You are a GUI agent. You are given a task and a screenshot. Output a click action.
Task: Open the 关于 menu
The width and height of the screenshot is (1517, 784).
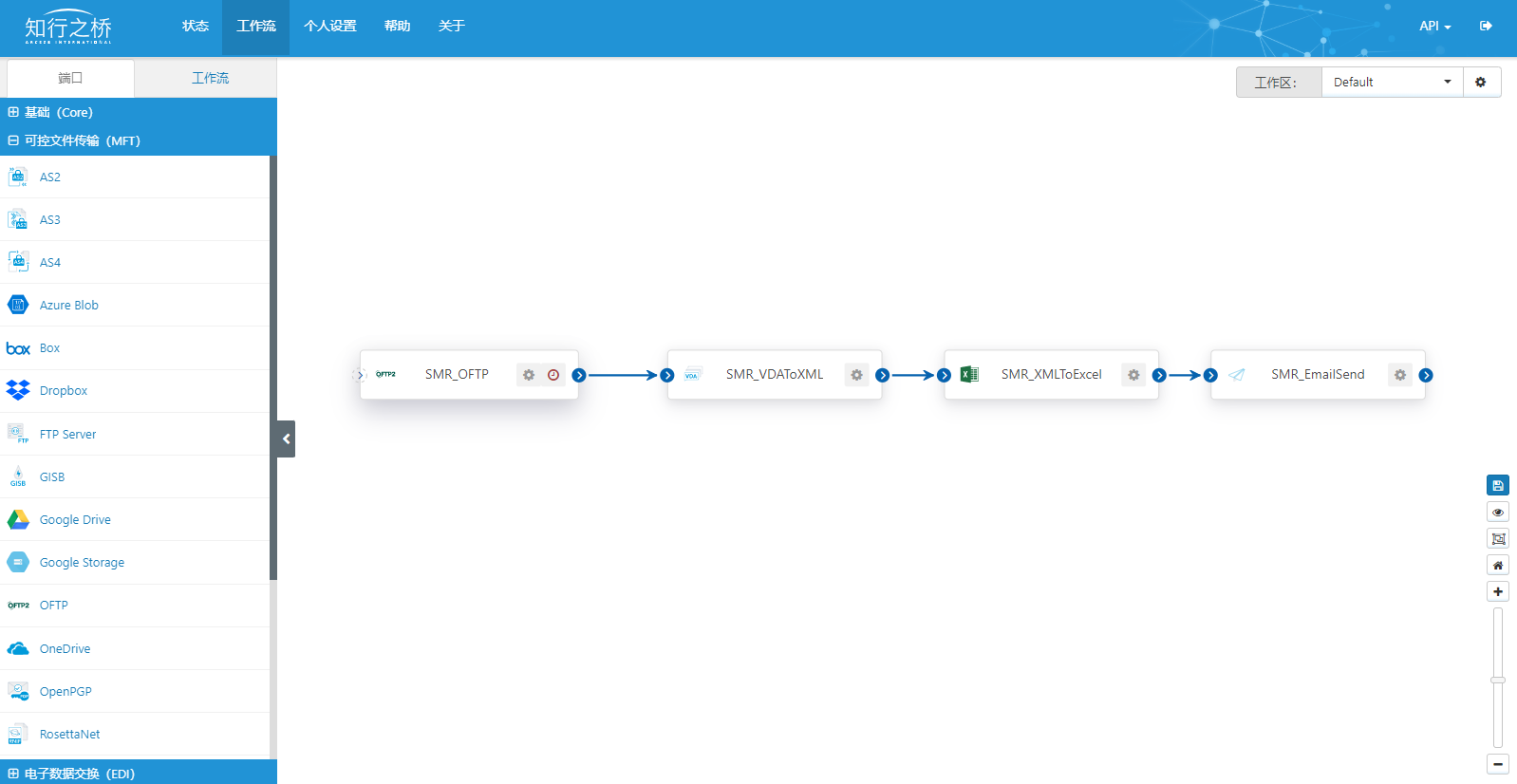452,26
